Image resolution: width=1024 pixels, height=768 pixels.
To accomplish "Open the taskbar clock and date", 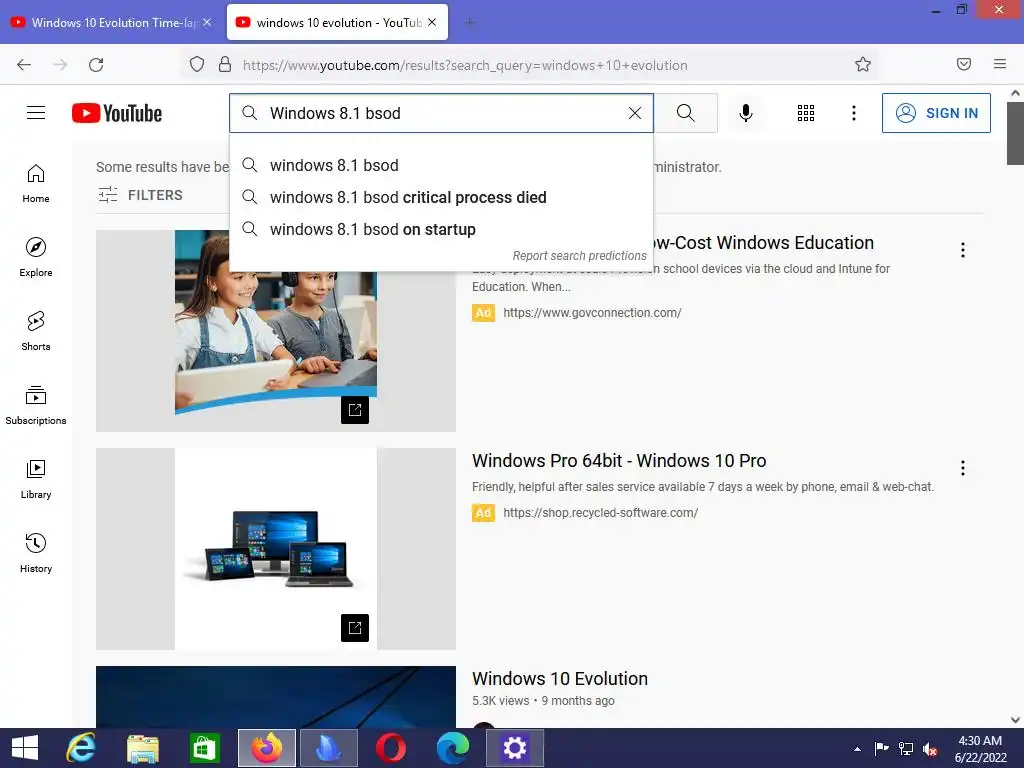I will click(x=980, y=748).
